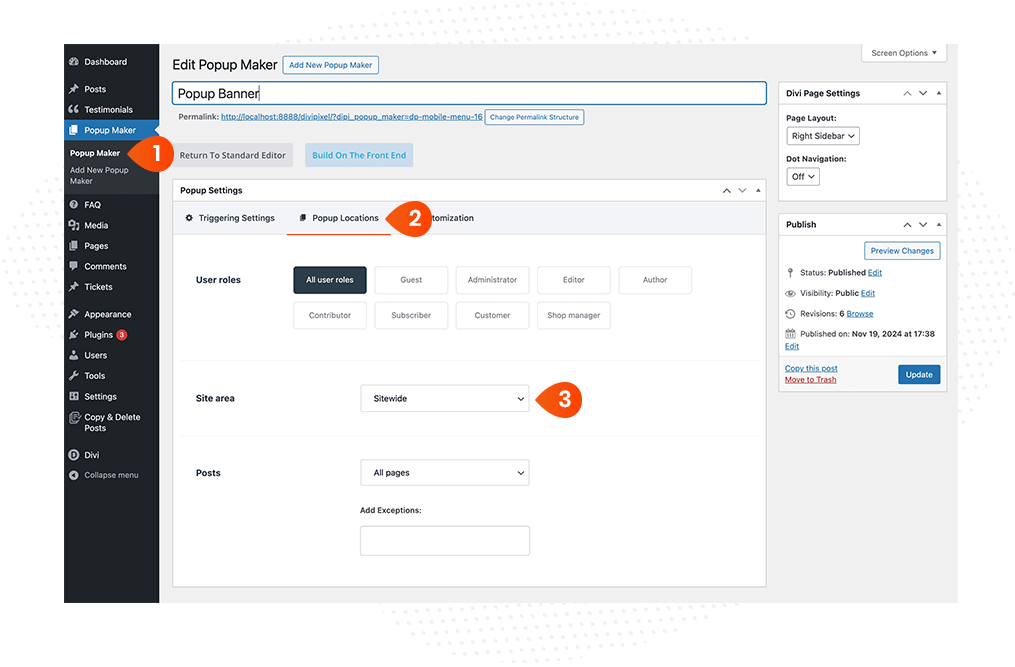Click the Divi logo icon

[x=74, y=455]
